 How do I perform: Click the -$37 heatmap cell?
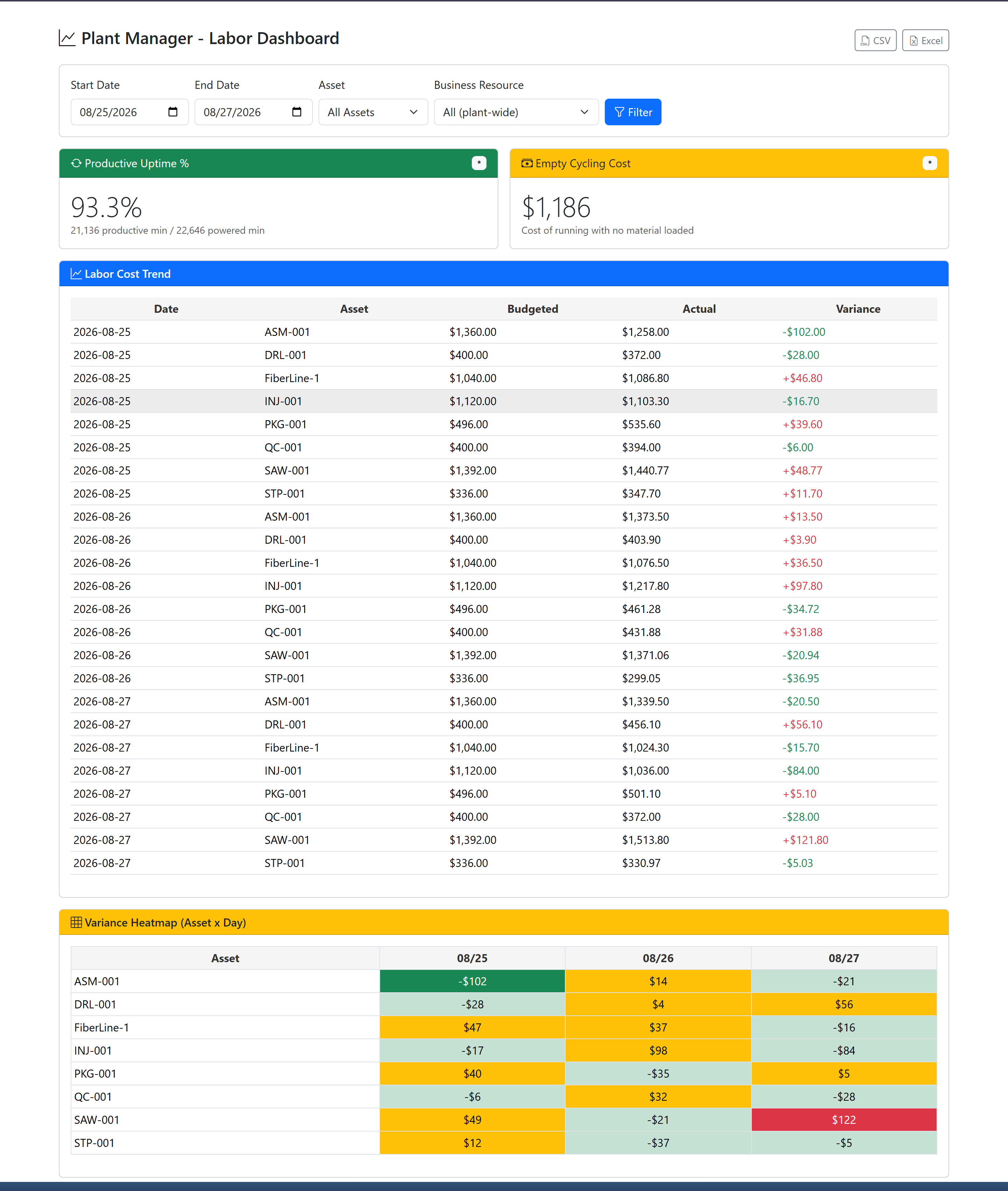(658, 1143)
